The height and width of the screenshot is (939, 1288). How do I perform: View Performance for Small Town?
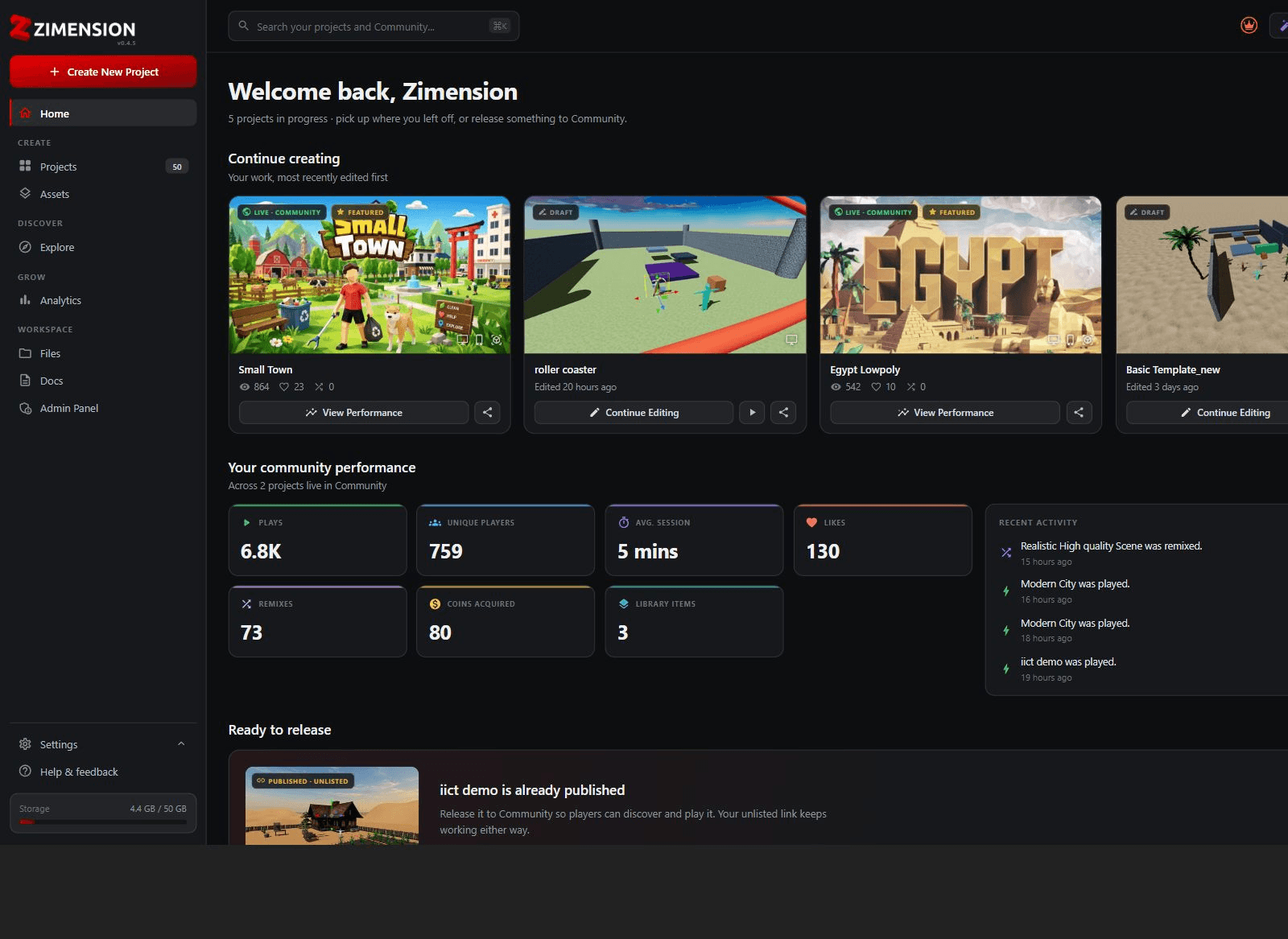tap(353, 413)
